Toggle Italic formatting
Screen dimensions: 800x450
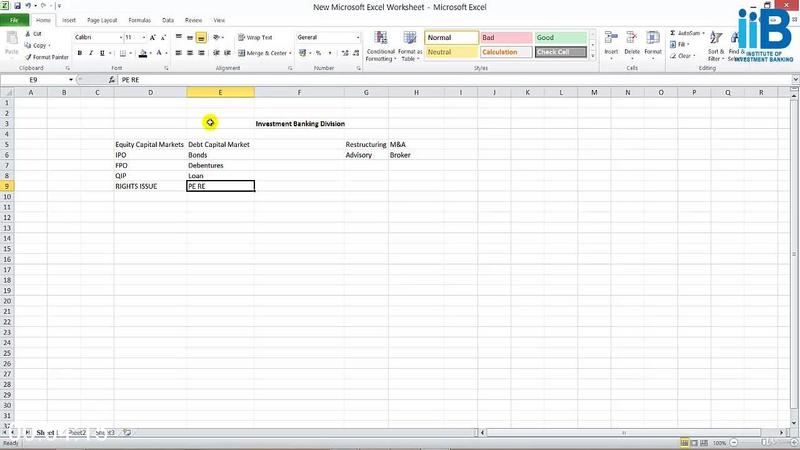point(91,53)
